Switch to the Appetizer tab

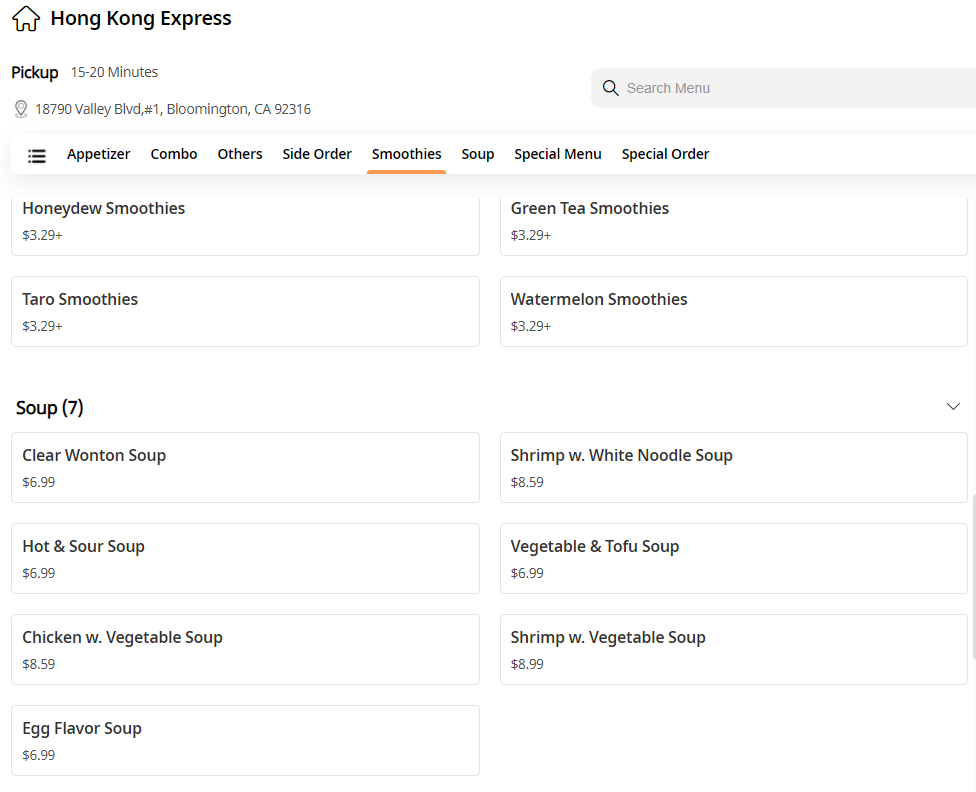pyautogui.click(x=99, y=154)
